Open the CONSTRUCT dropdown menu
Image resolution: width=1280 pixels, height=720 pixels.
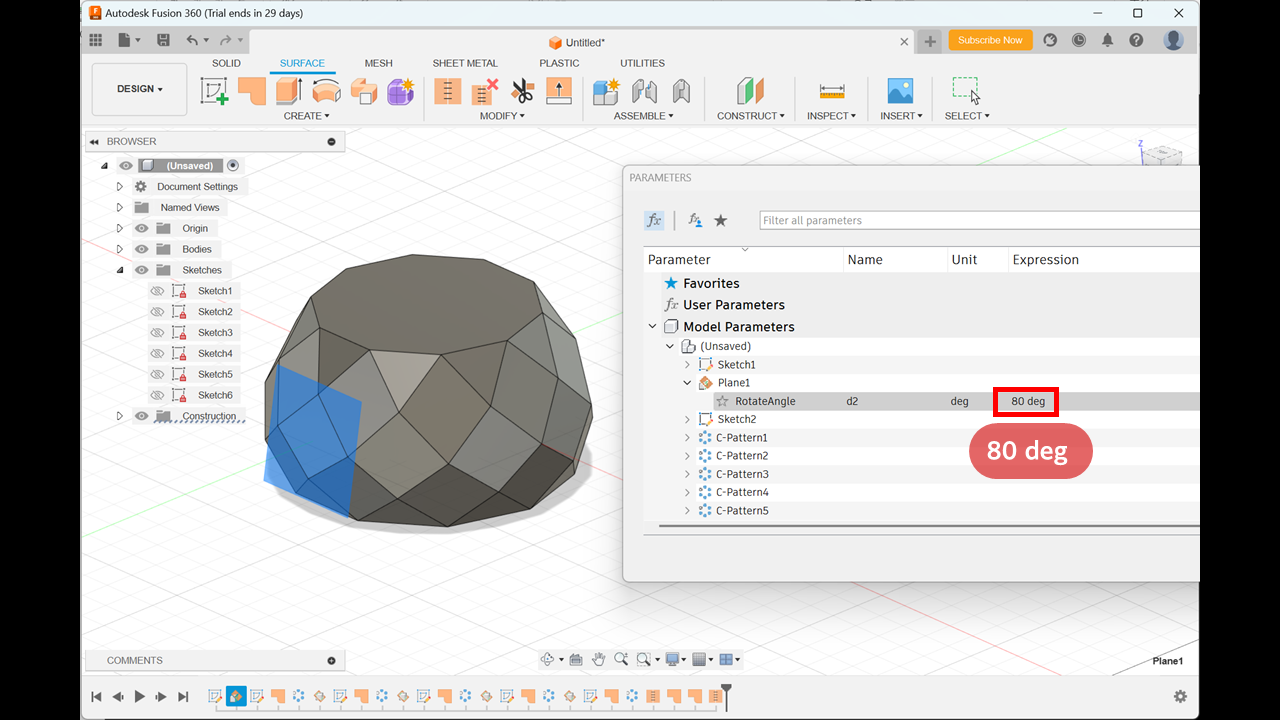(751, 116)
